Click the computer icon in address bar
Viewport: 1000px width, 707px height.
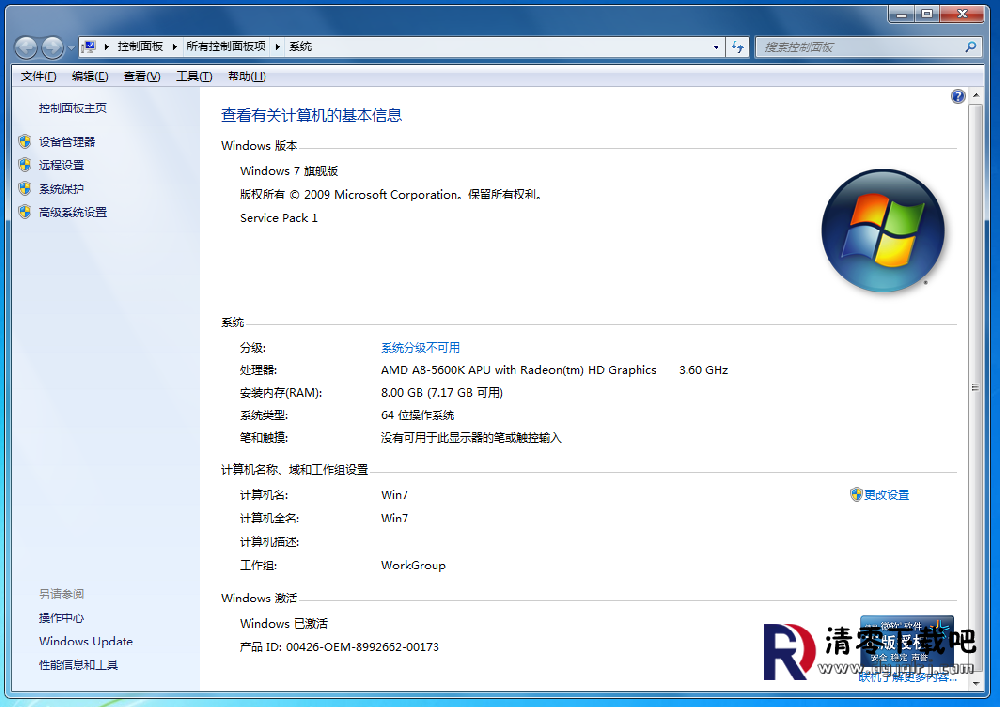(x=89, y=47)
